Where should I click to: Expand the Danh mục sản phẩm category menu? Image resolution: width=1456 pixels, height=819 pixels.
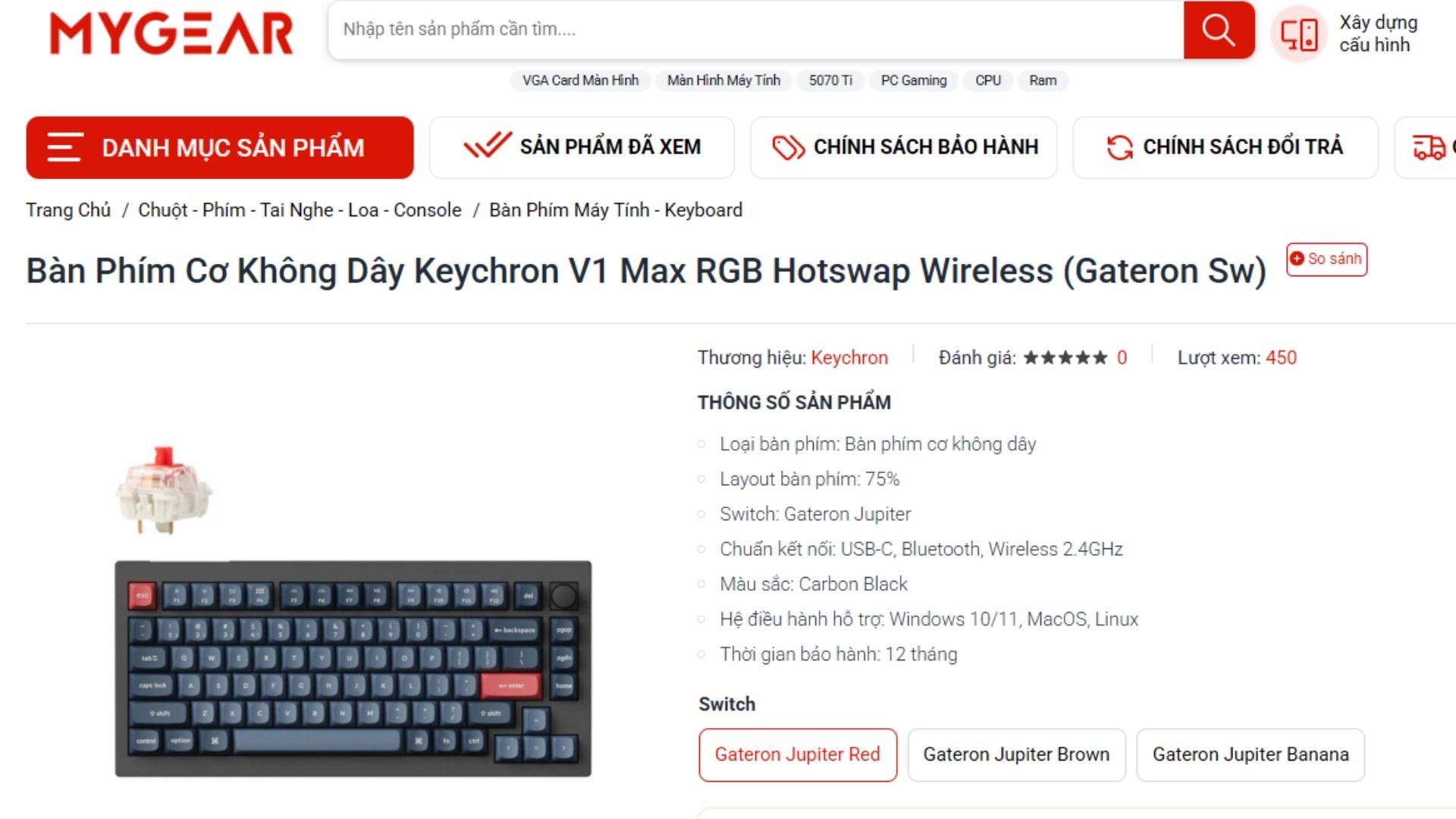[x=220, y=147]
